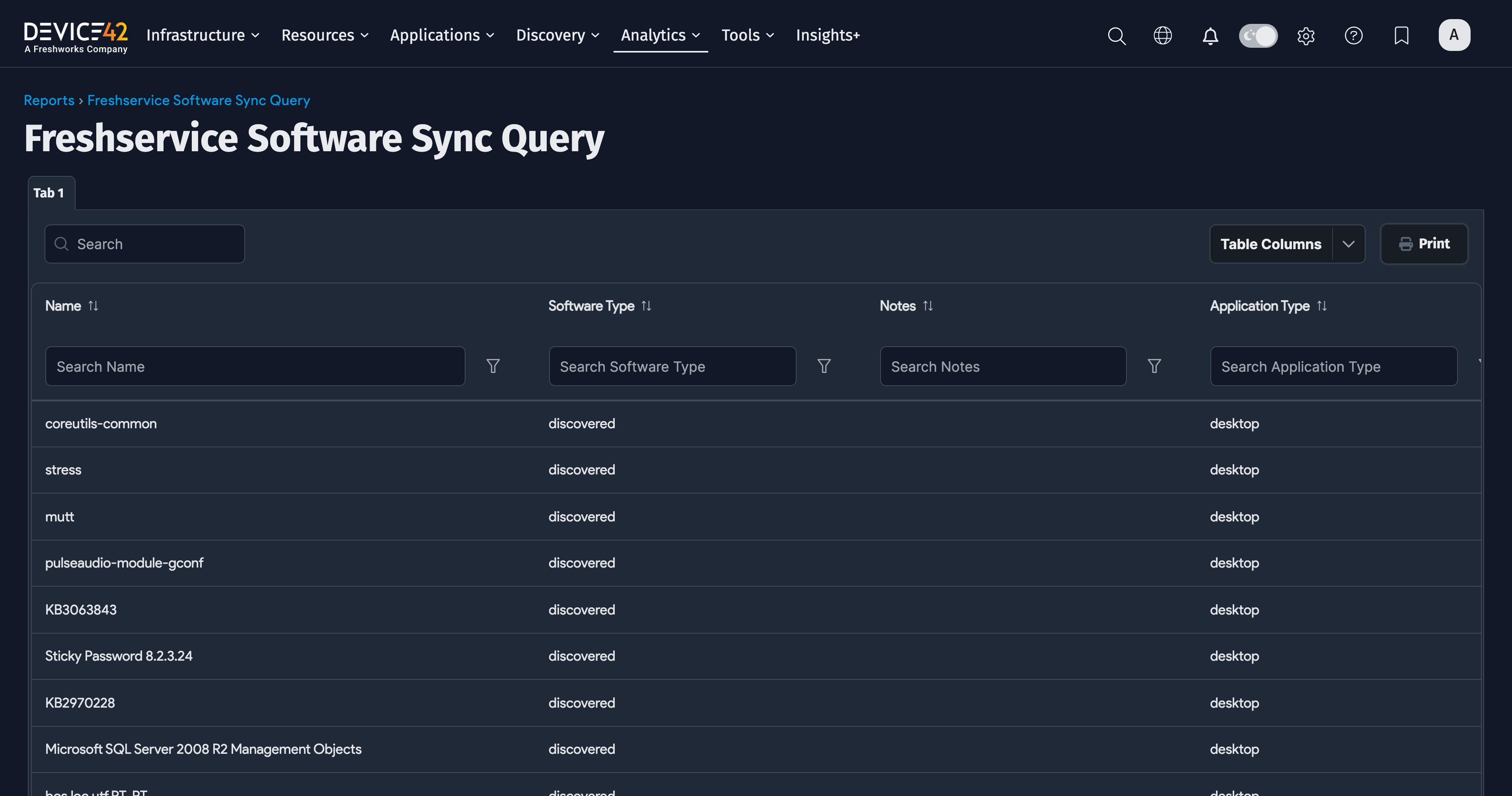The image size is (1512, 796).
Task: Click 'desktop' in the stress row
Action: [1234, 470]
